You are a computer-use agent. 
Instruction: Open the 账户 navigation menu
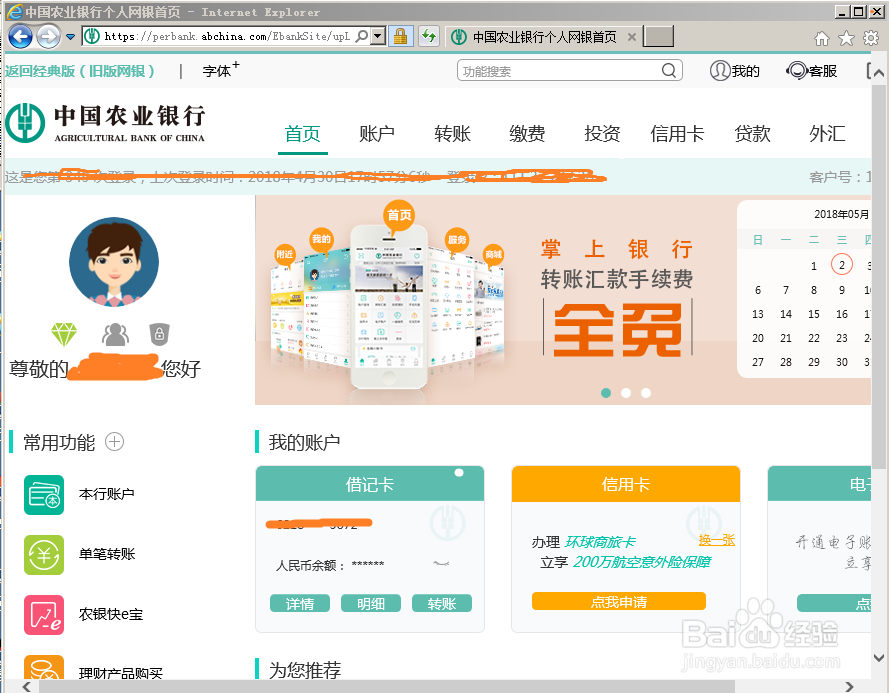click(377, 134)
